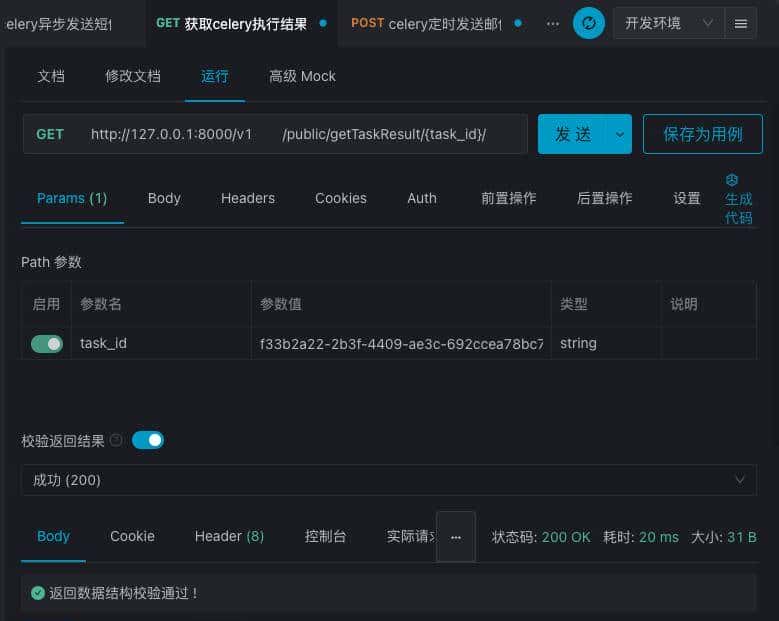Open the response Header (8) tab
779x621 pixels.
point(229,537)
